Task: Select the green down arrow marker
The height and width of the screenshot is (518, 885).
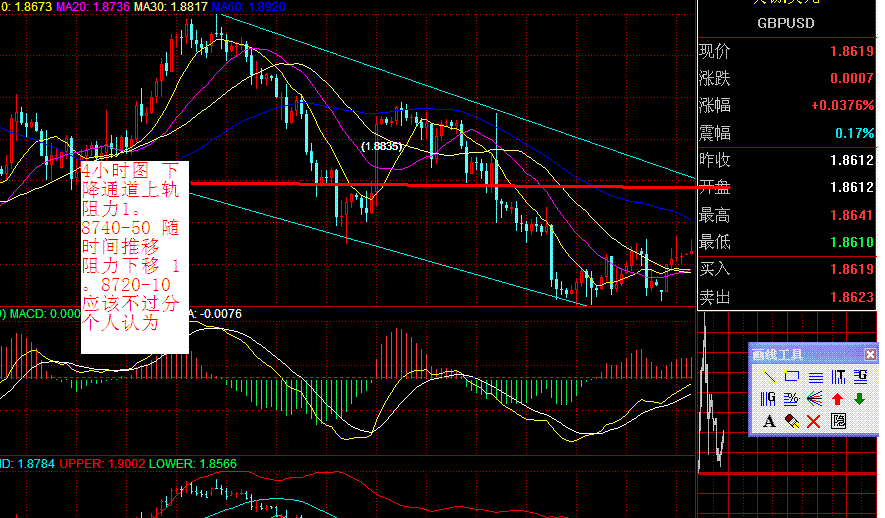Action: [x=860, y=399]
